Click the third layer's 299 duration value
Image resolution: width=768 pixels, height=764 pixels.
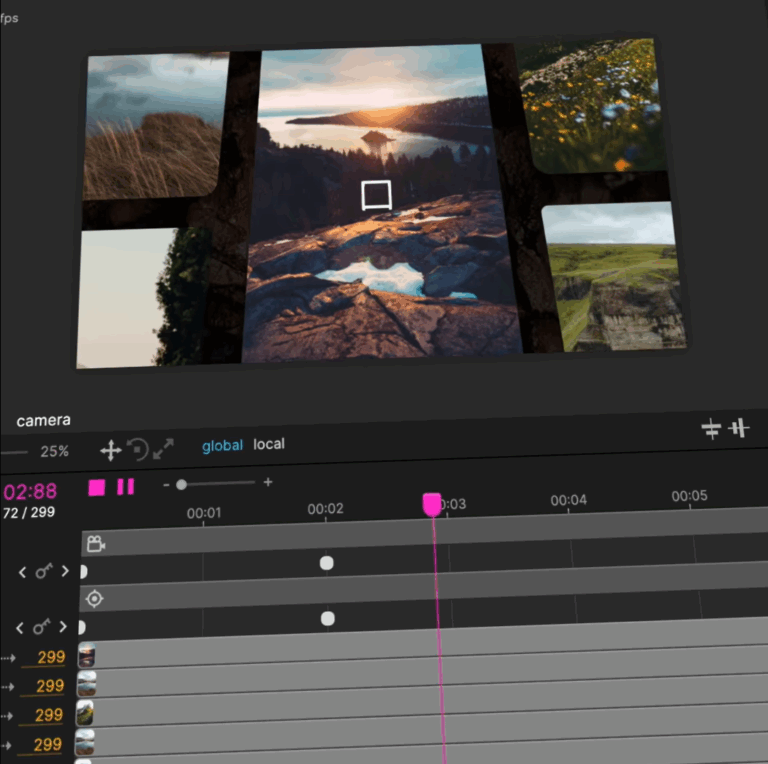click(x=48, y=716)
